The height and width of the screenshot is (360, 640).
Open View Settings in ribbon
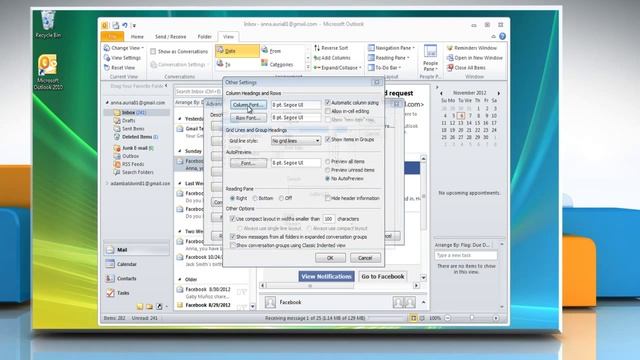(122, 58)
